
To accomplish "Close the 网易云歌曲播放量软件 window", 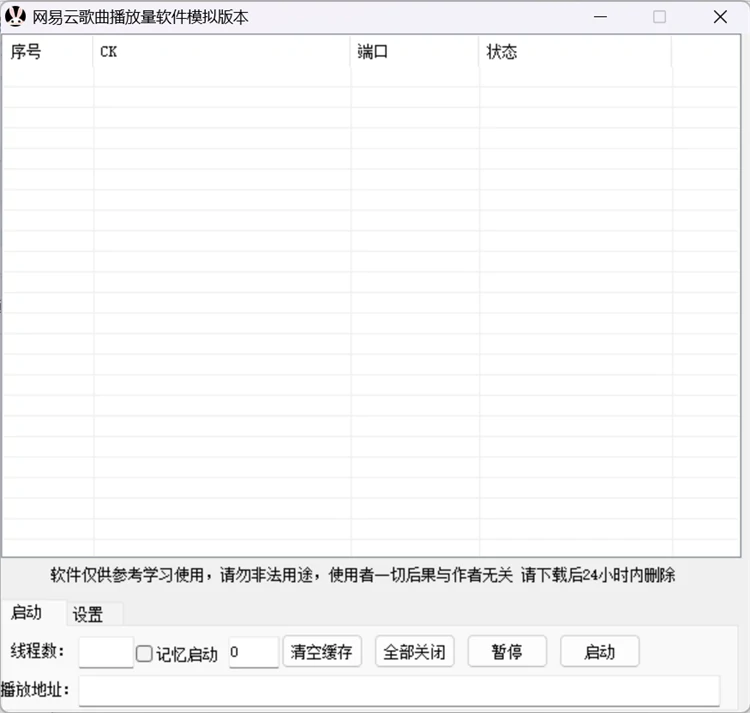I will coord(720,17).
